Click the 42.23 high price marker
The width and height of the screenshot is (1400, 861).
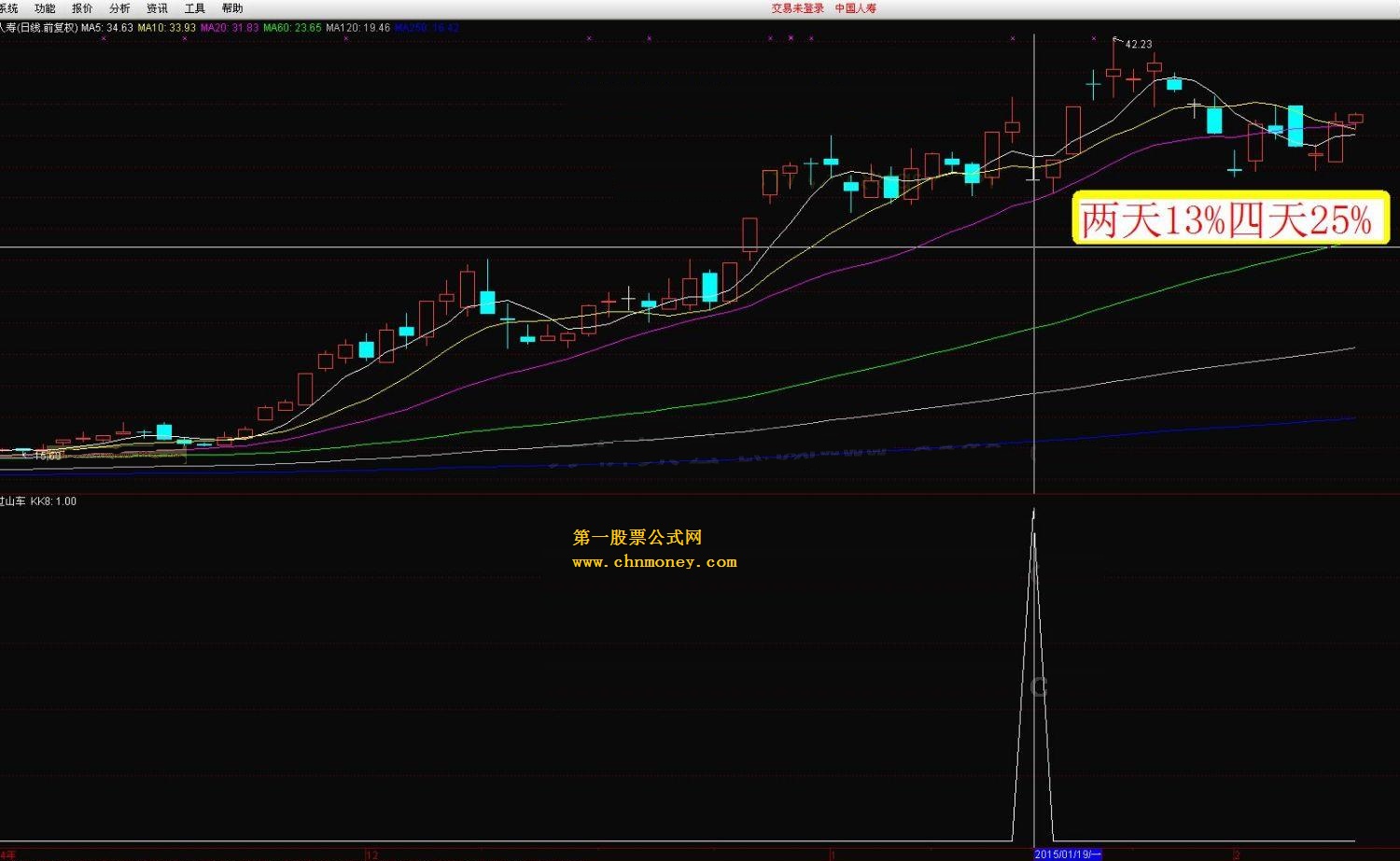pos(1139,44)
